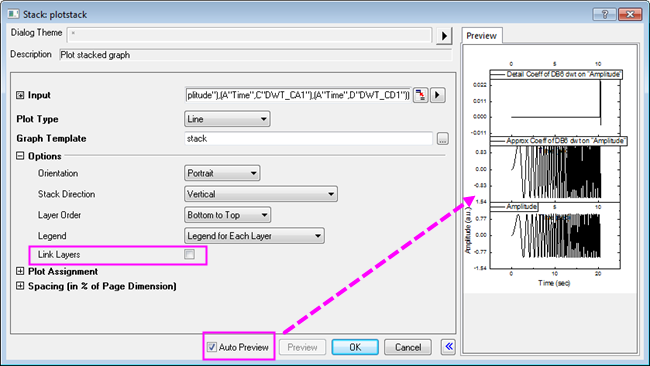This screenshot has height=366, width=650.
Task: Expand the Input section
Action: (x=20, y=95)
